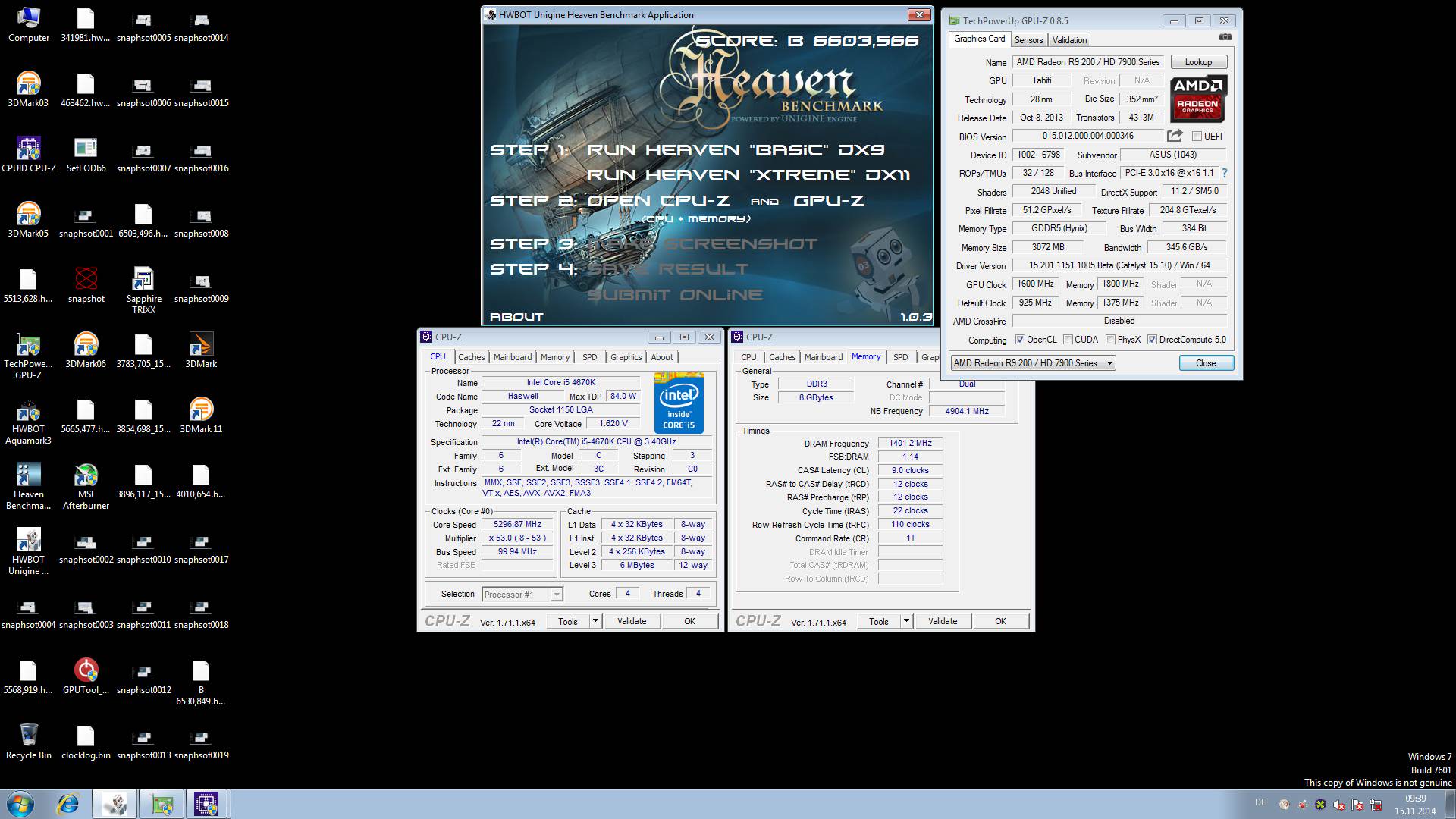This screenshot has height=819, width=1456.
Task: Switch to the Validation tab in GPU-Z
Action: click(1069, 40)
